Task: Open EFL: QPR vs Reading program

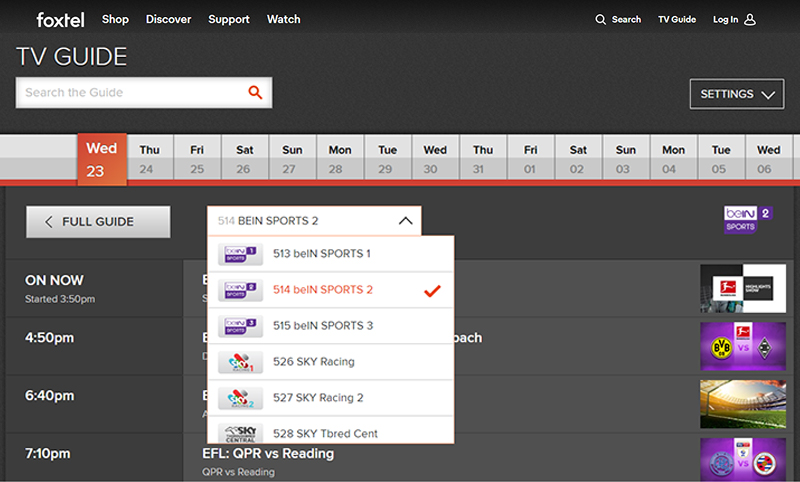Action: pyautogui.click(x=268, y=453)
